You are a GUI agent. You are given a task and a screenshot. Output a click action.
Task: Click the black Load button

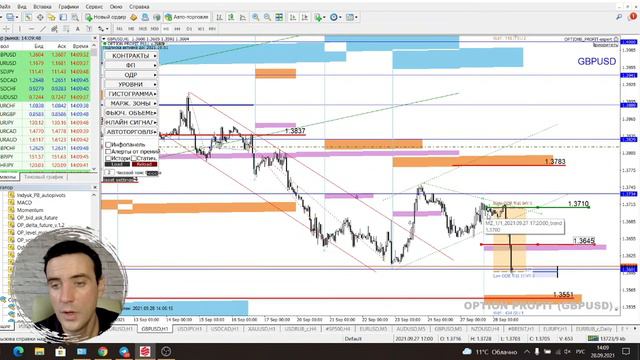tap(117, 164)
